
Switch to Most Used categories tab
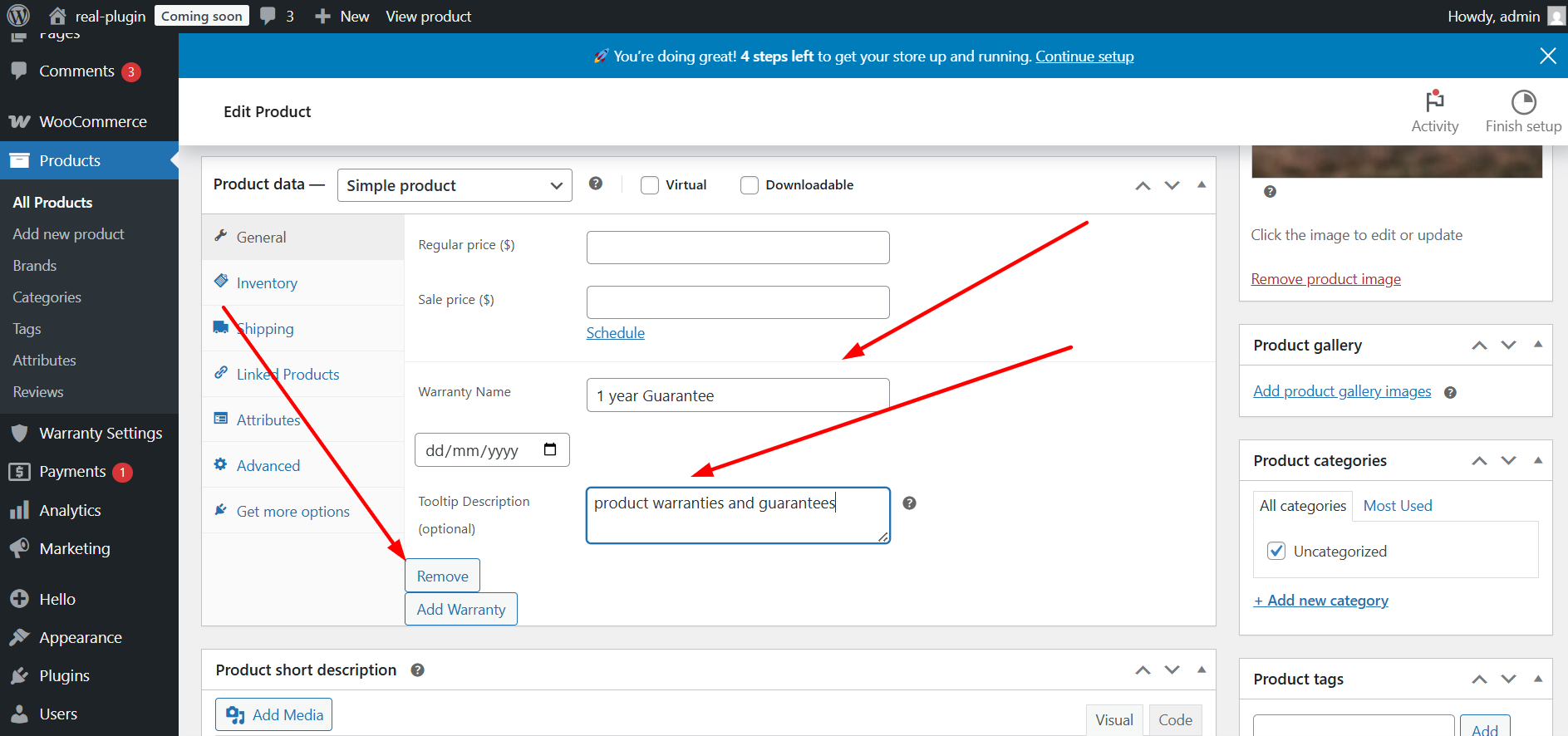pyautogui.click(x=1398, y=506)
